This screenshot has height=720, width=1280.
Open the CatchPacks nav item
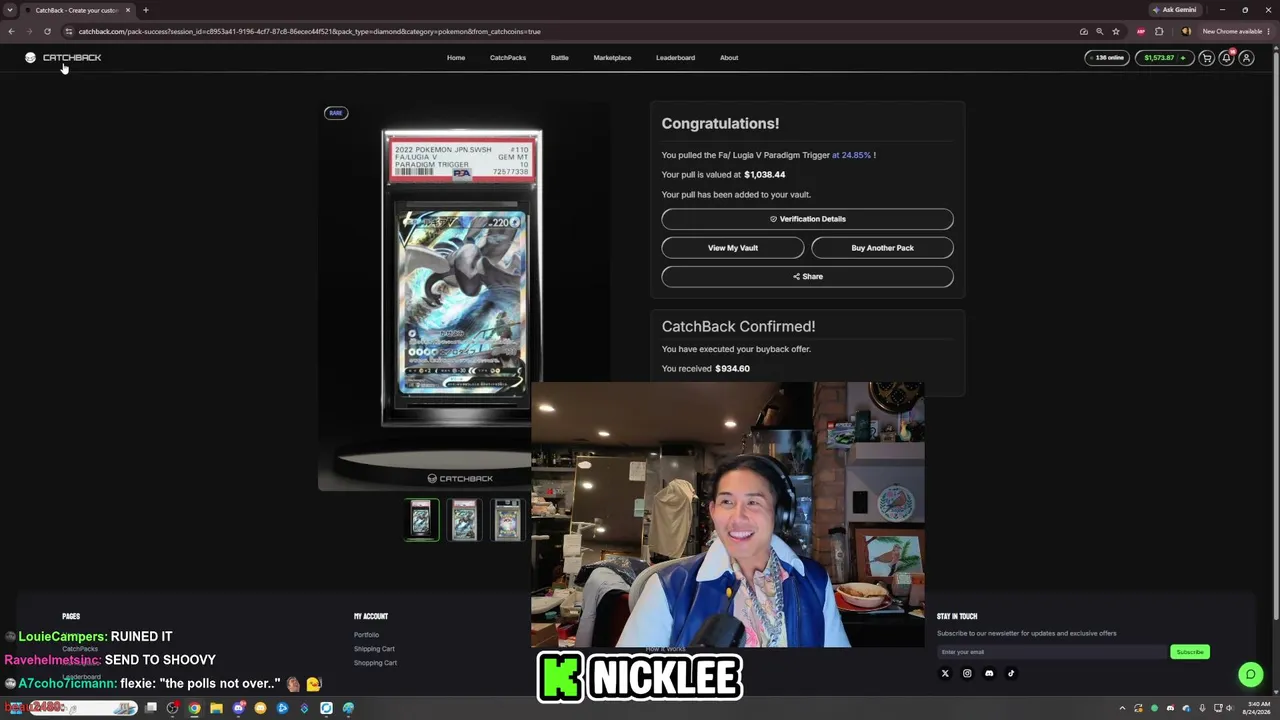pyautogui.click(x=508, y=58)
